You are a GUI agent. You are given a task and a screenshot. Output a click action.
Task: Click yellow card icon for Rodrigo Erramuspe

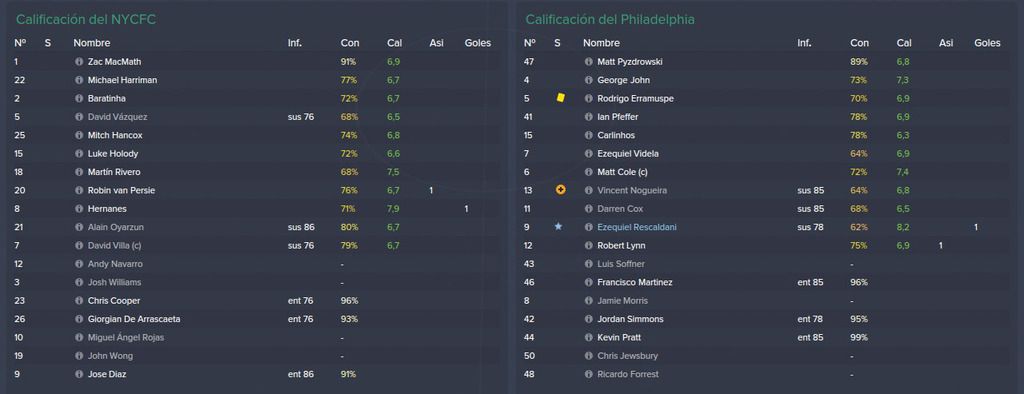(x=560, y=98)
